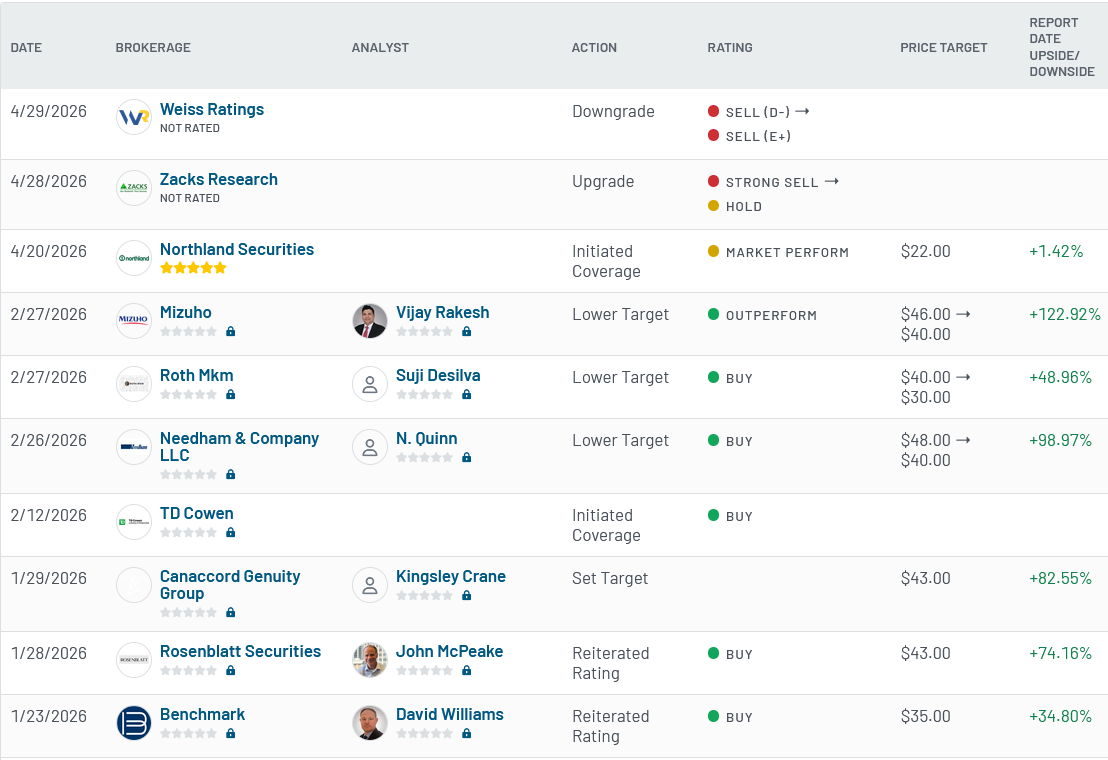
Task: Open the TD Cowen brokerage link
Action: coord(196,513)
